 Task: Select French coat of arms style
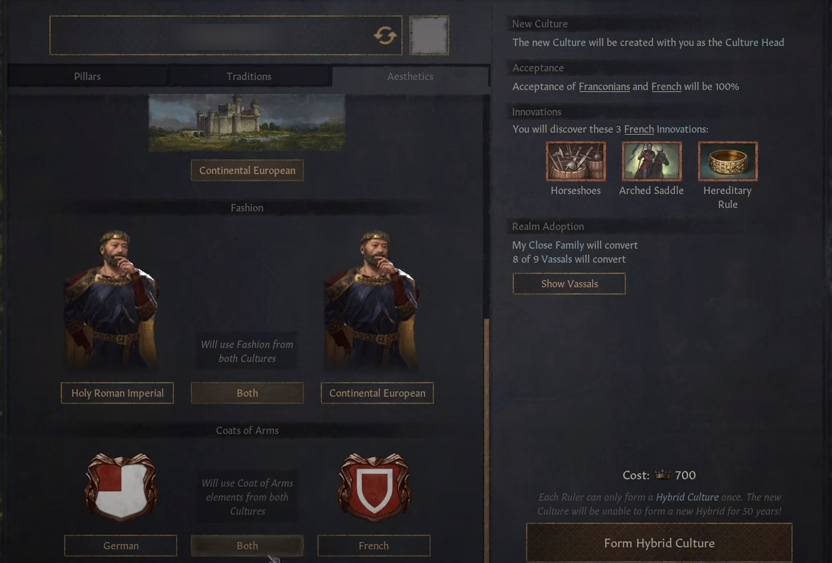374,545
